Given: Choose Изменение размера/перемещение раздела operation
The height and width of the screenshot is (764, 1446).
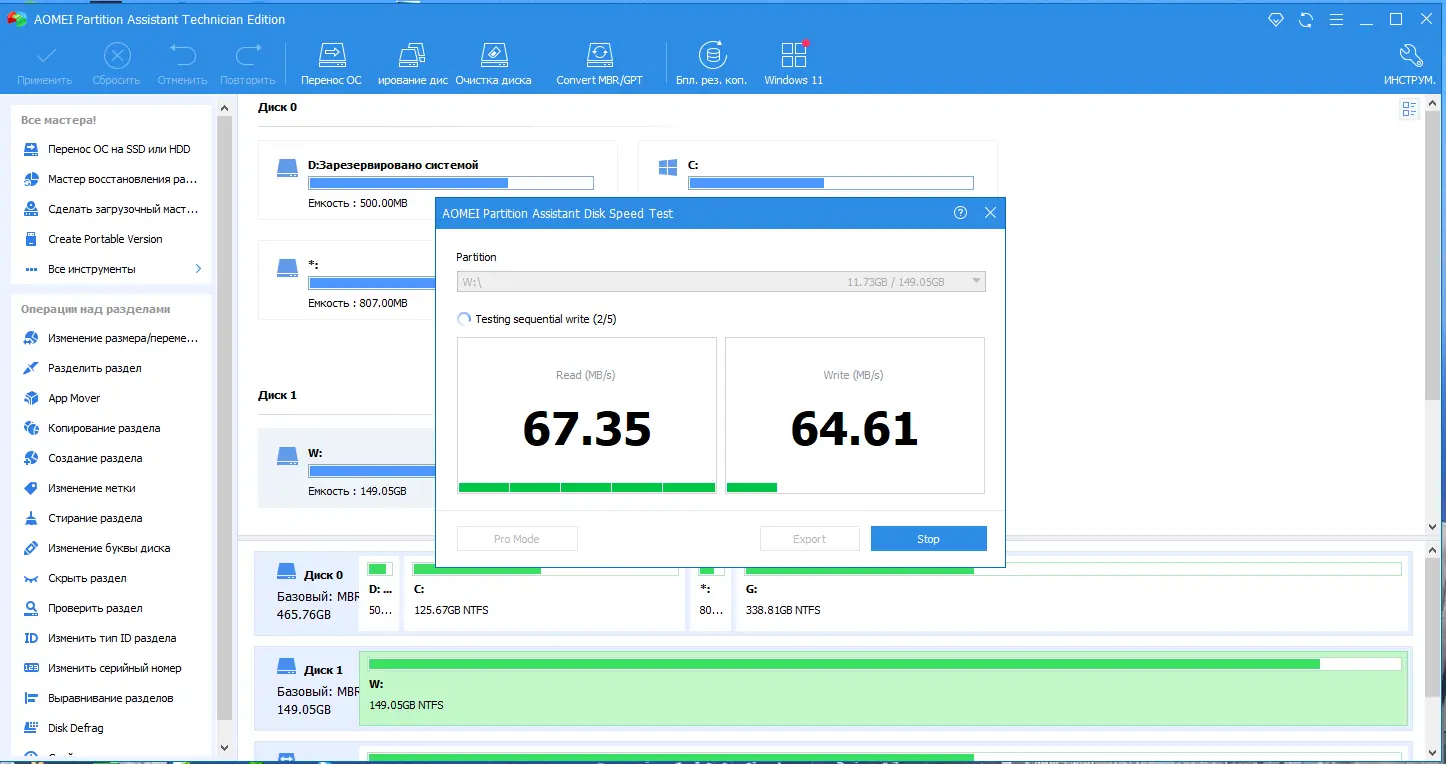Looking at the screenshot, I should pos(110,338).
